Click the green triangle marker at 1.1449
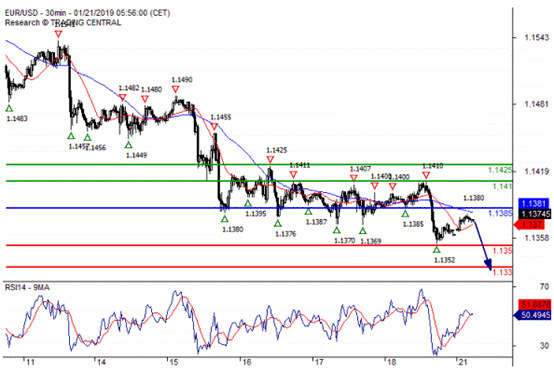Image resolution: width=554 pixels, height=373 pixels. click(x=129, y=144)
